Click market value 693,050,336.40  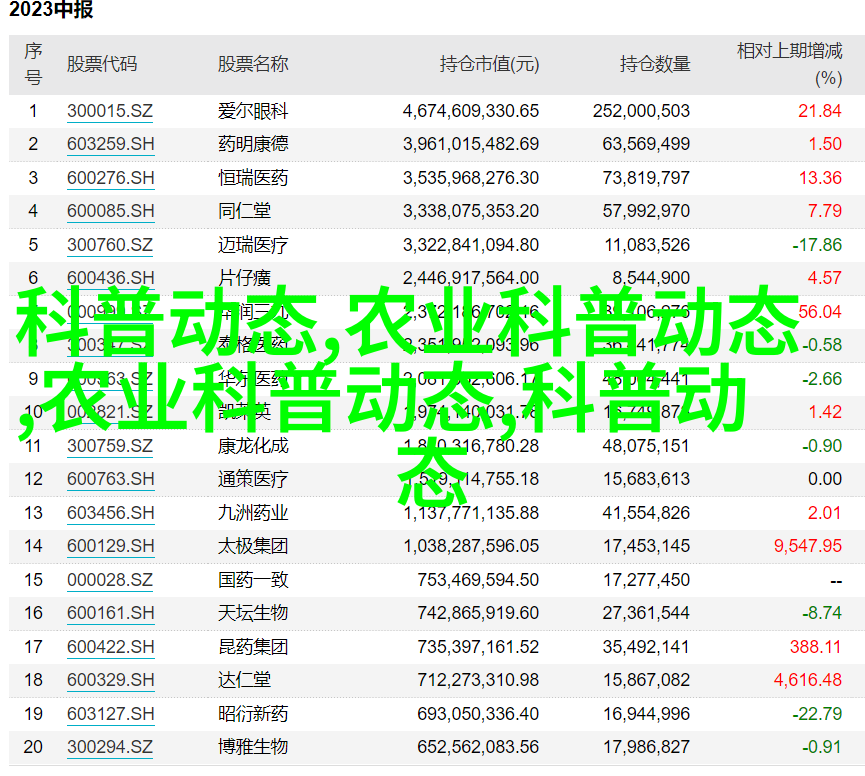click(x=478, y=714)
